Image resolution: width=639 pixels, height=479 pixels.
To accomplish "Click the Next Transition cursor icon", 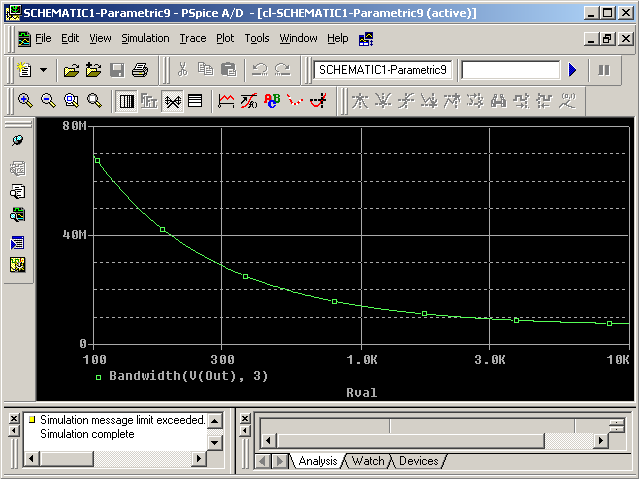I will tap(521, 101).
